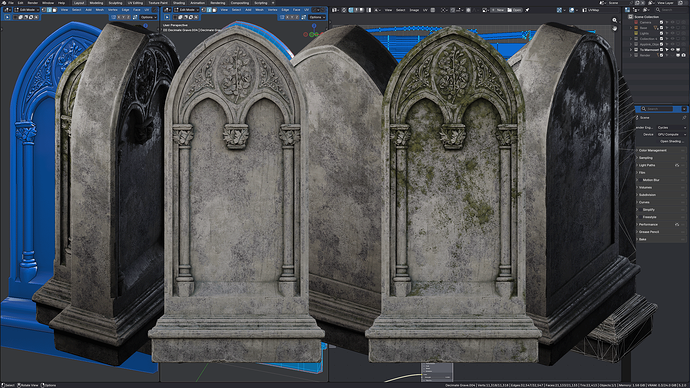690x388 pixels.
Task: Expand Color Management panel
Action: tap(660, 150)
